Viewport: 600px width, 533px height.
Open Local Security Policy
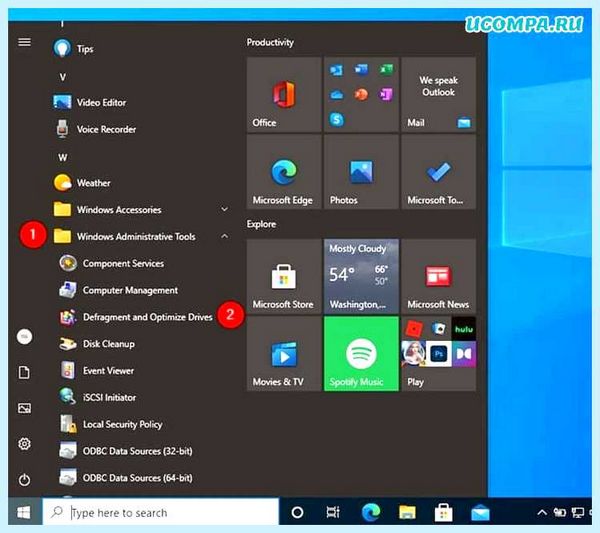tap(111, 424)
